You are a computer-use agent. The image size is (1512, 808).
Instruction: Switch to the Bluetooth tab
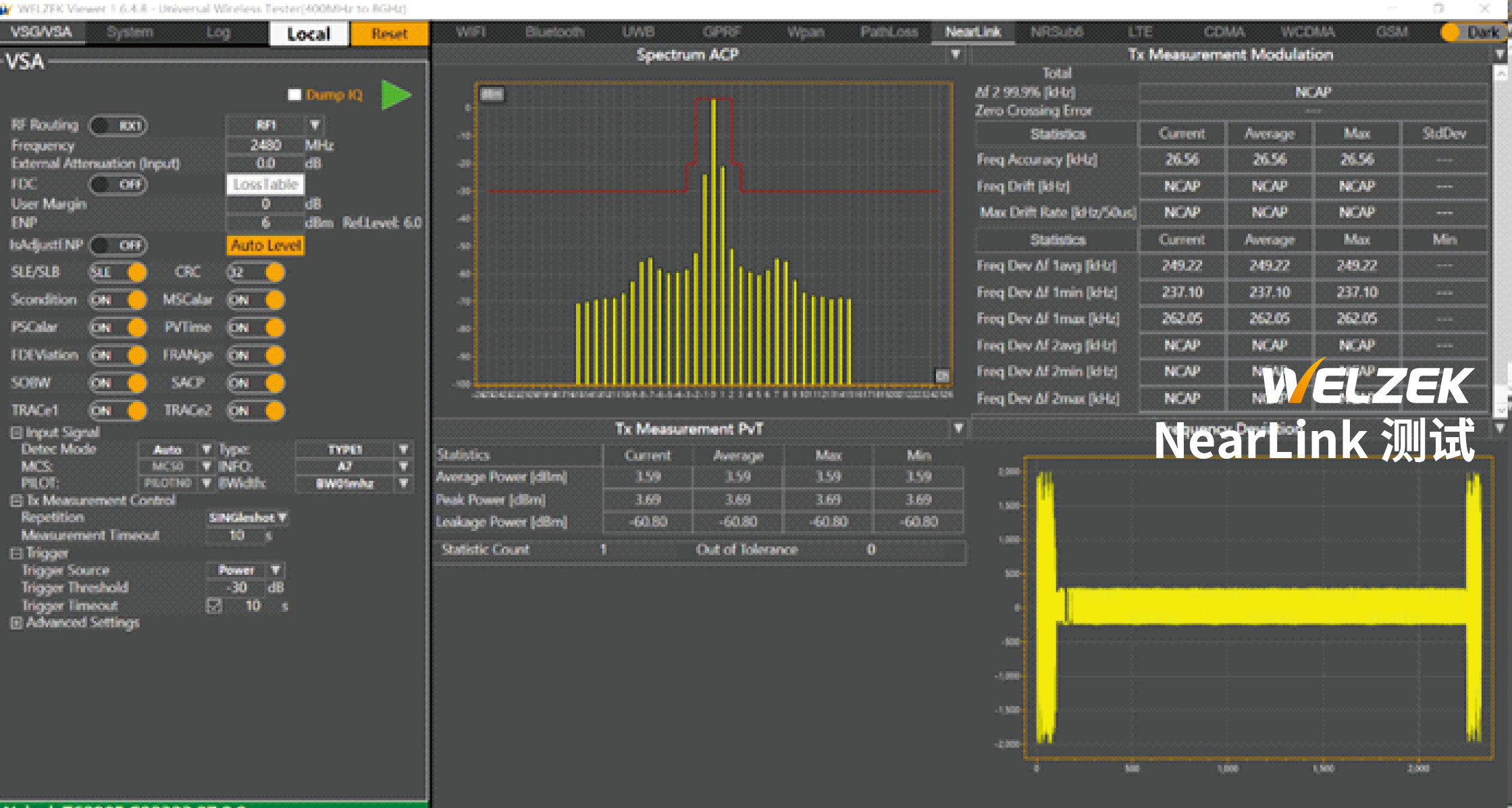554,32
